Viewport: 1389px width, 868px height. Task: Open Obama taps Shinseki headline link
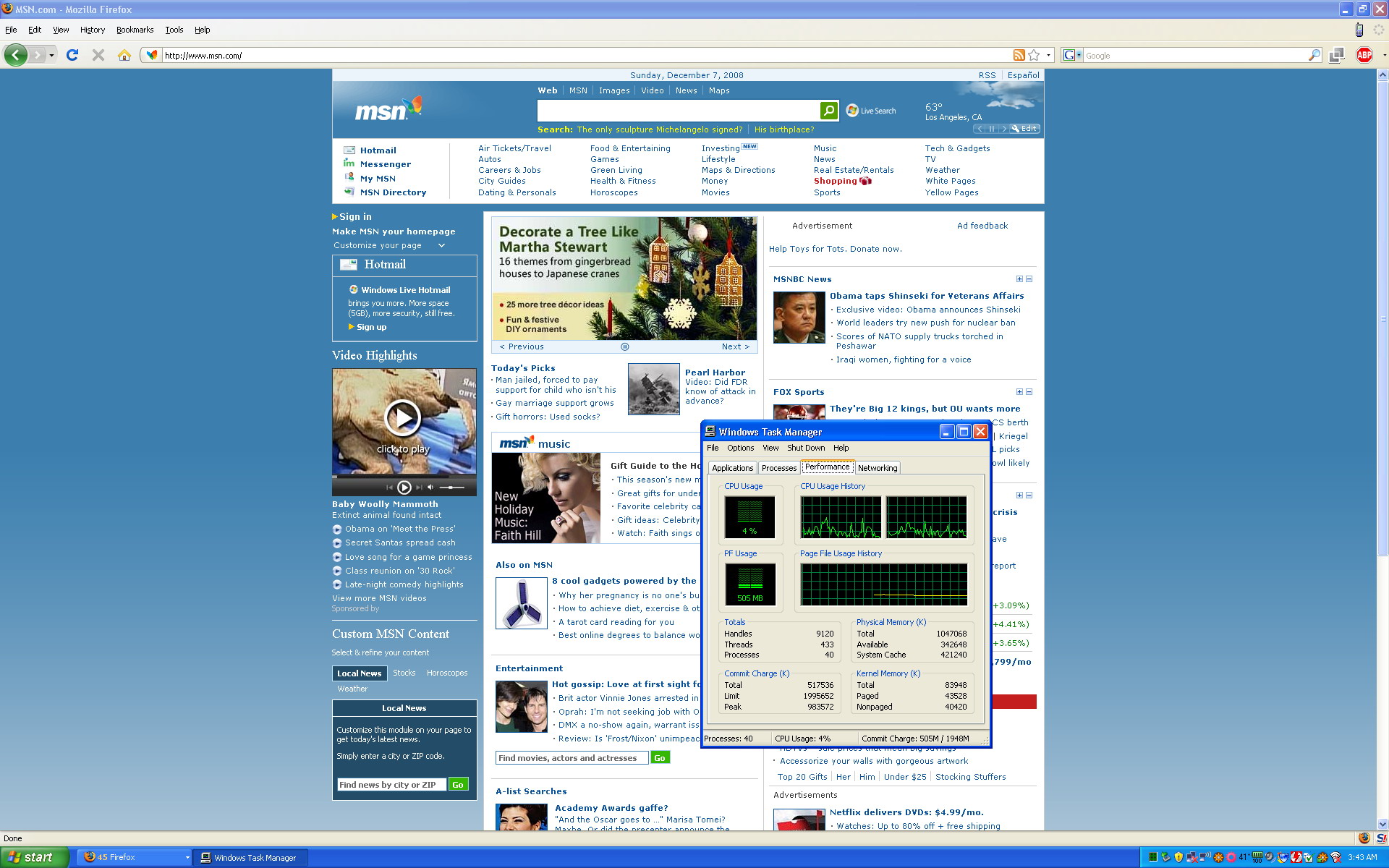(927, 296)
